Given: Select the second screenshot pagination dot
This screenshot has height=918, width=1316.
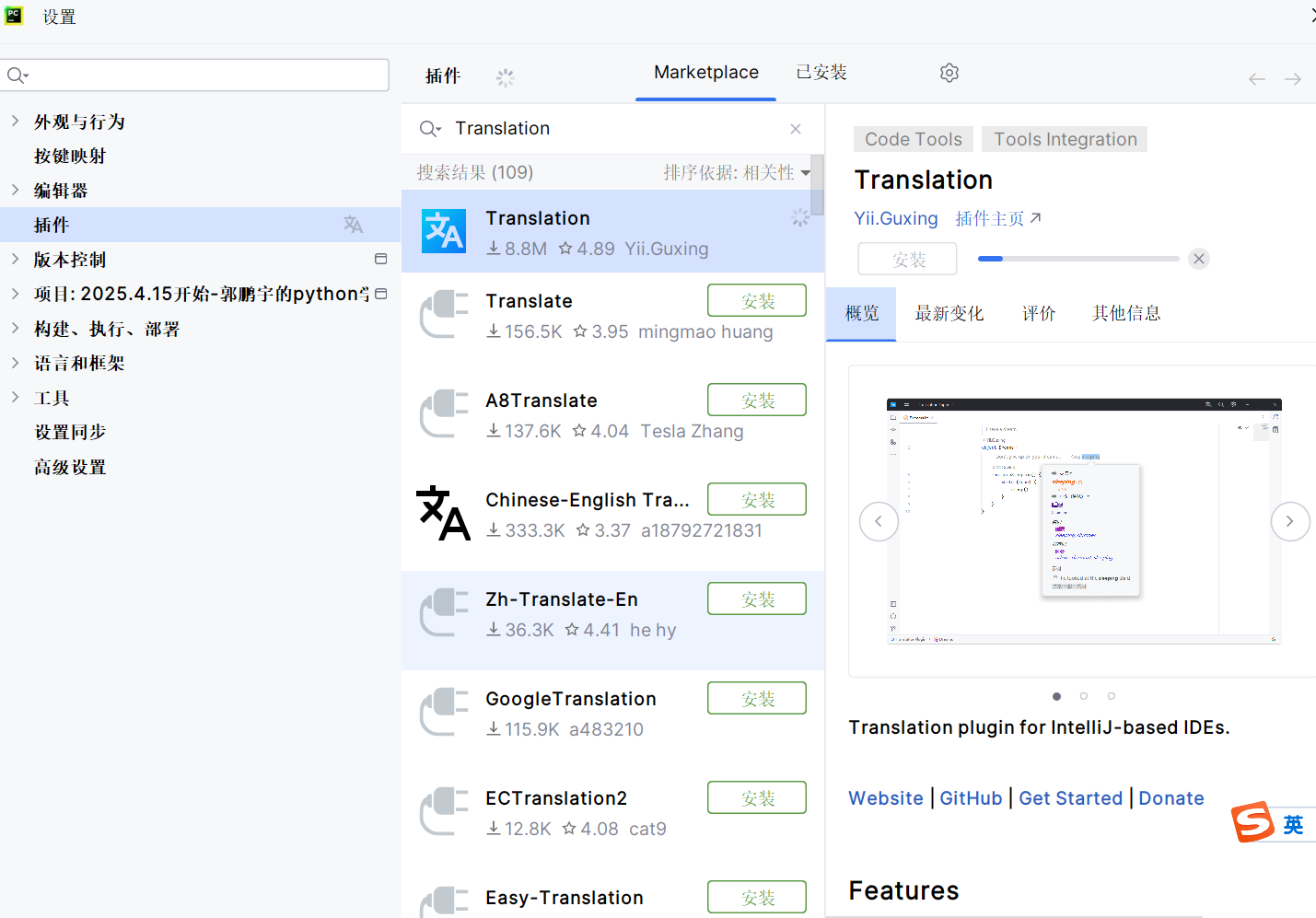Looking at the screenshot, I should 1084,696.
